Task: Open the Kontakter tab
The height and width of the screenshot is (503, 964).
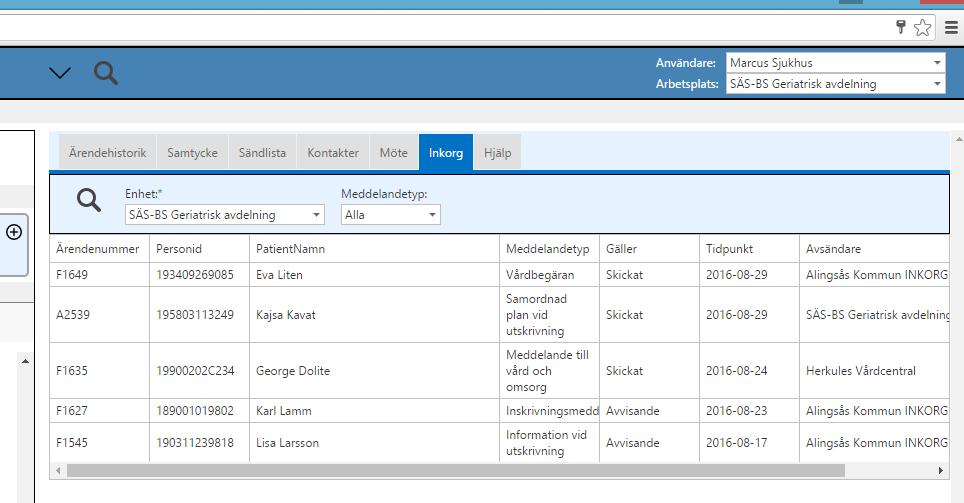Action: (333, 152)
